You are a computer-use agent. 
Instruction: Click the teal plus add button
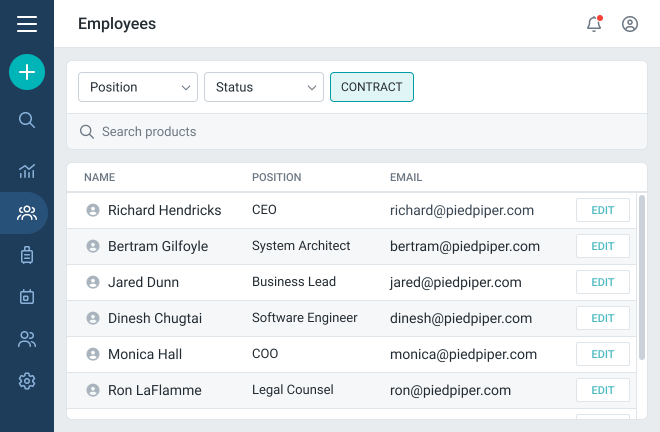click(27, 72)
